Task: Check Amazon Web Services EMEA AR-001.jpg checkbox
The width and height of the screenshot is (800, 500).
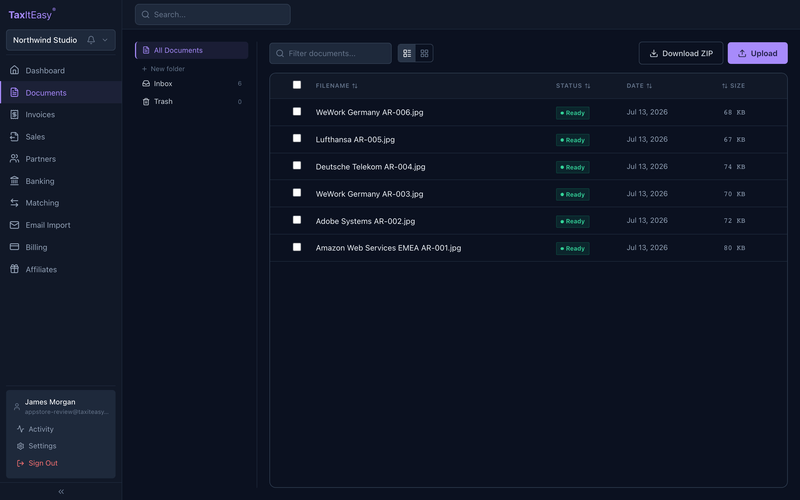Action: (x=297, y=247)
